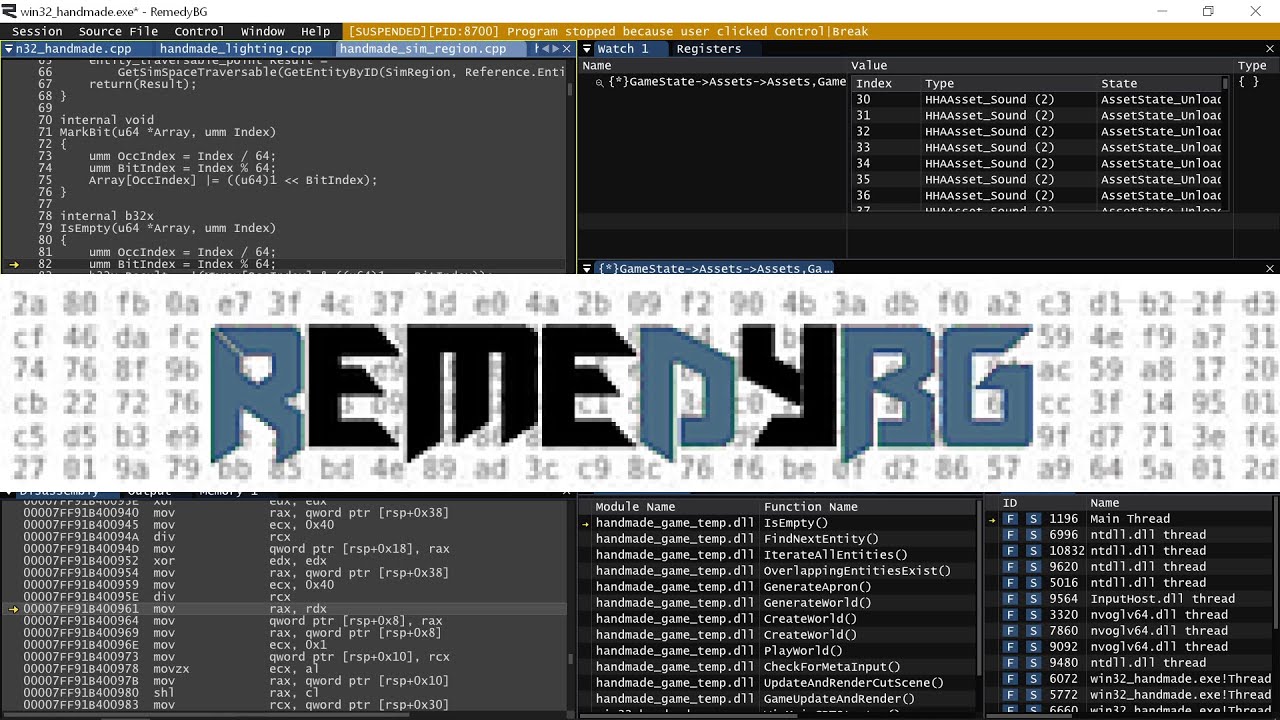Click the S icon on thread 5772
Image resolution: width=1280 pixels, height=720 pixels.
coord(1033,695)
